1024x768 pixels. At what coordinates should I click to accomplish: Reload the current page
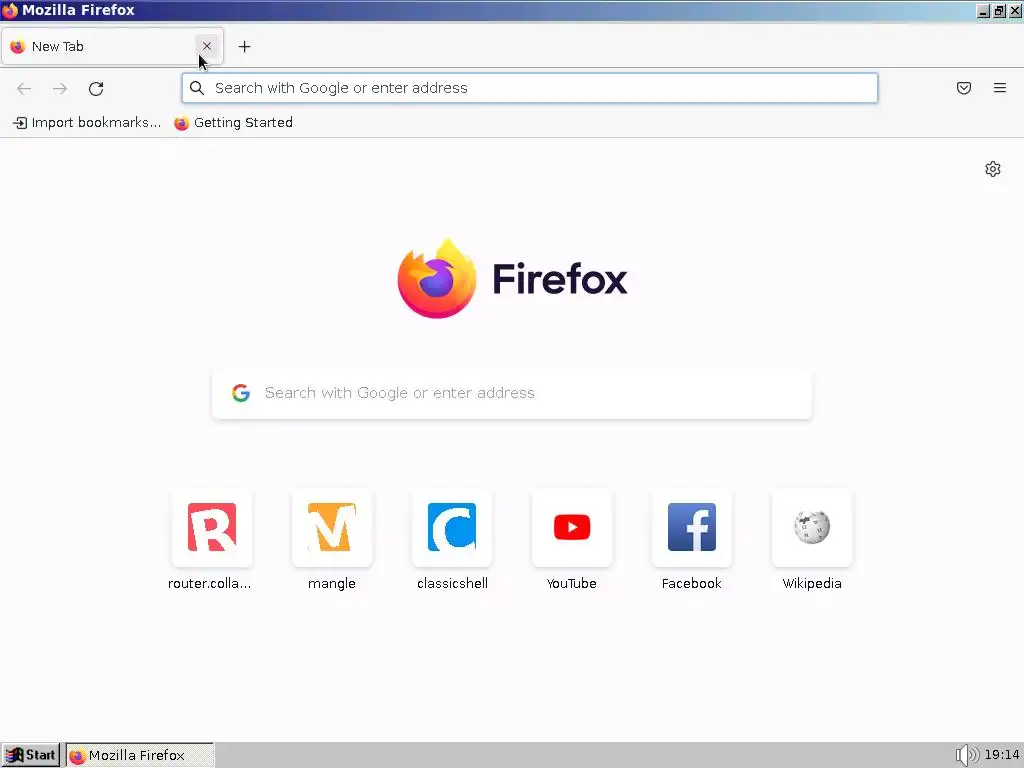96,88
